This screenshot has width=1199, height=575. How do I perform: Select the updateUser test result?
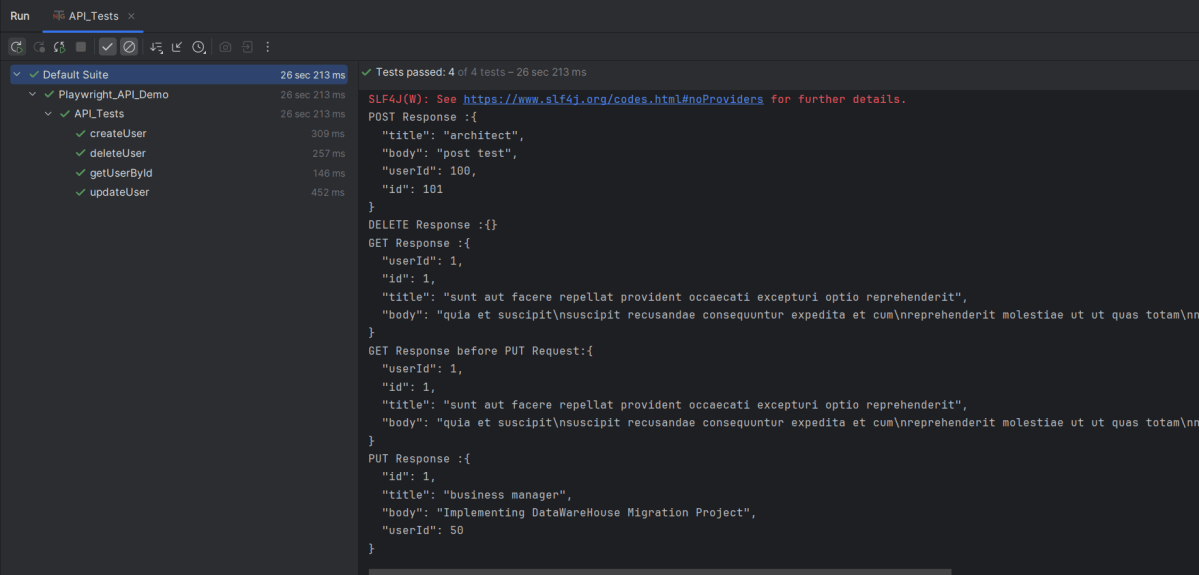119,192
